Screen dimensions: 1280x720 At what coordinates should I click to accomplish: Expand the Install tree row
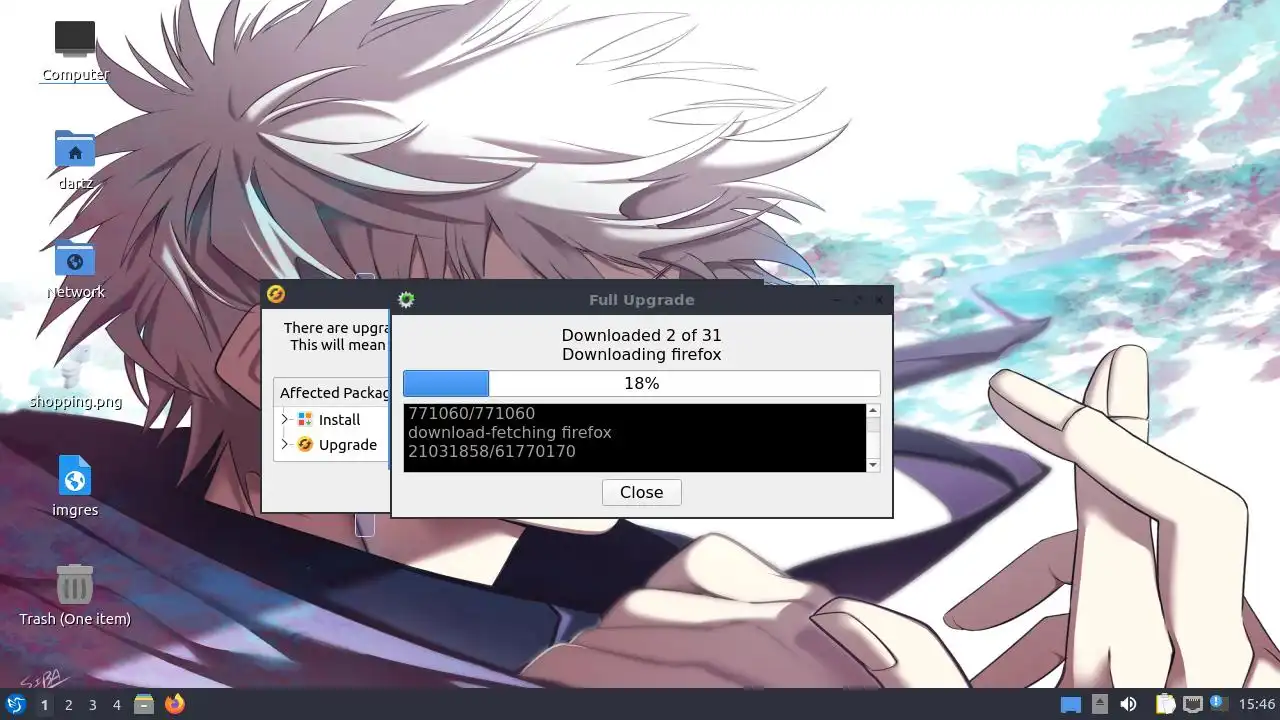pyautogui.click(x=285, y=419)
